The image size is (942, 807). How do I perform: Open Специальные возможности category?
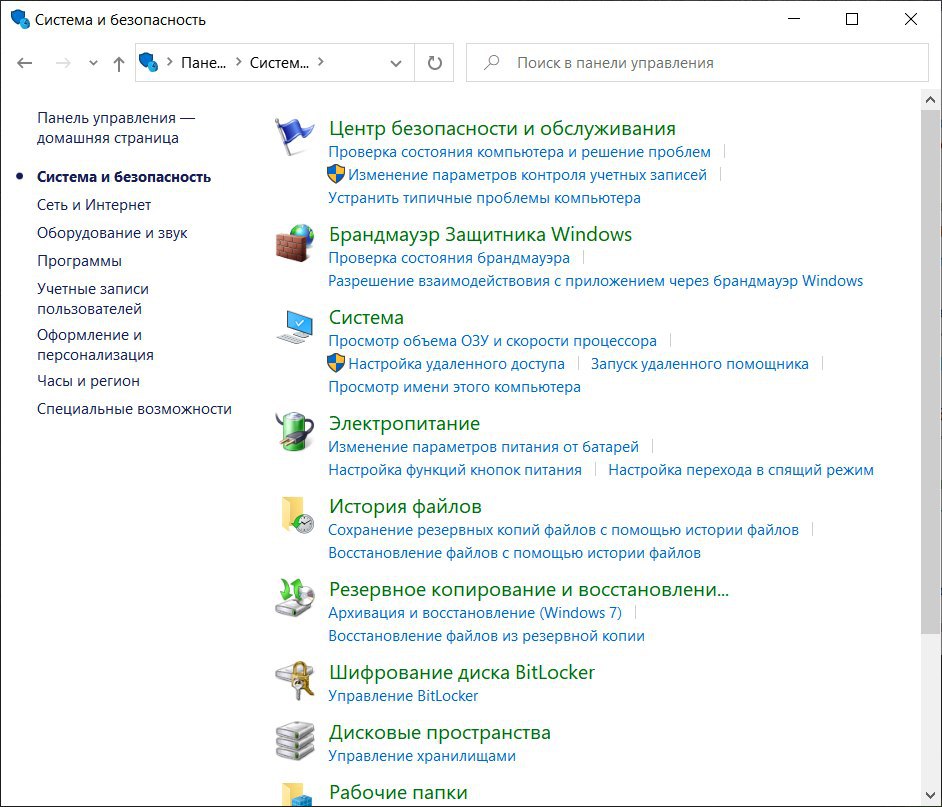[x=134, y=409]
